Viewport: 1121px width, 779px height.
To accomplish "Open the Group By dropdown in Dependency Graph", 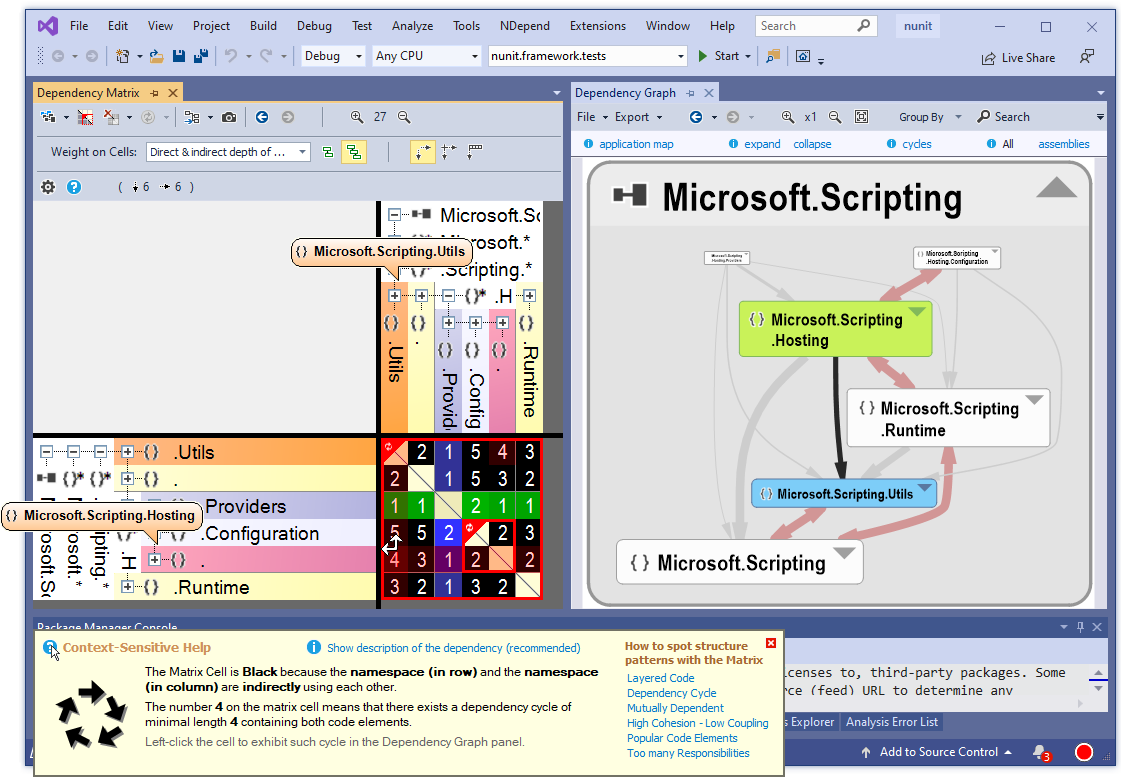I will [930, 117].
